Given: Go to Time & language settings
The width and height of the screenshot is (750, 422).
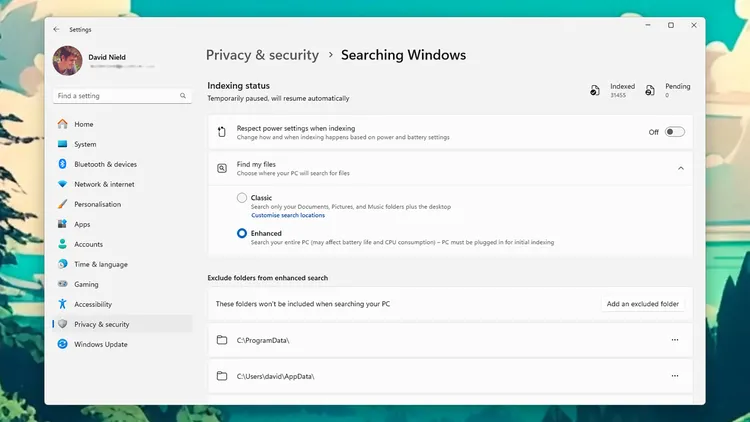Looking at the screenshot, I should [x=100, y=264].
